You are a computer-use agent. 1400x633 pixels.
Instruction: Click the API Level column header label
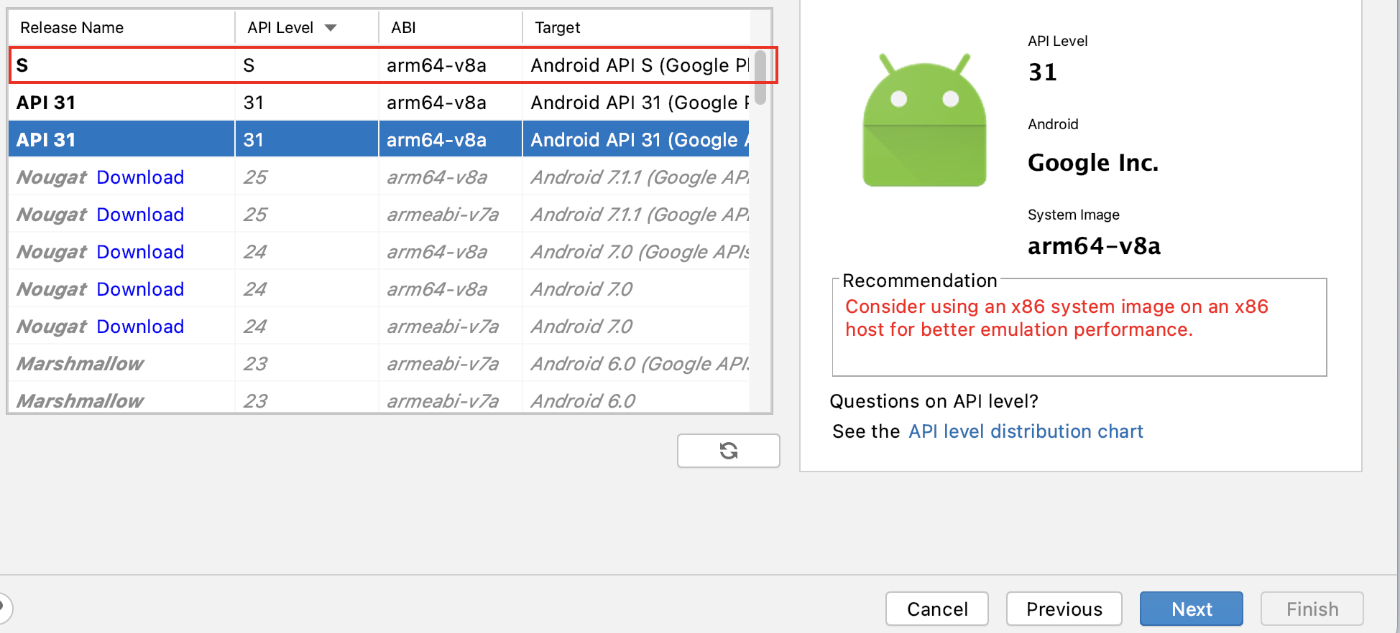click(280, 28)
